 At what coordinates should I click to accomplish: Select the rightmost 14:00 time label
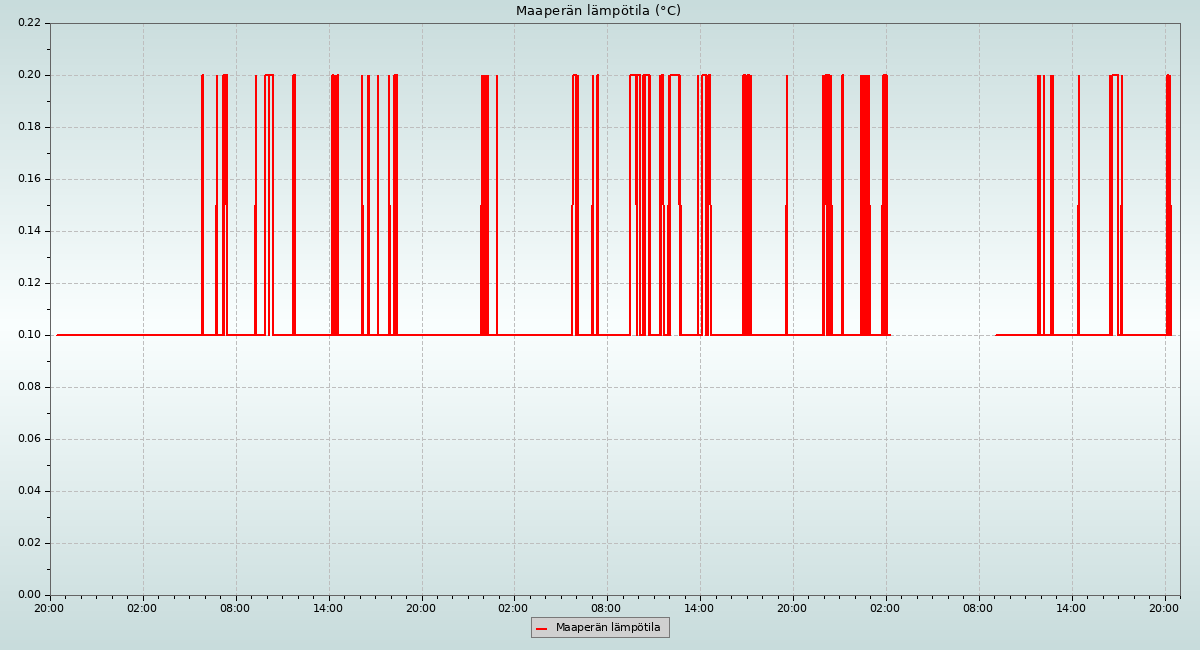pos(1071,608)
